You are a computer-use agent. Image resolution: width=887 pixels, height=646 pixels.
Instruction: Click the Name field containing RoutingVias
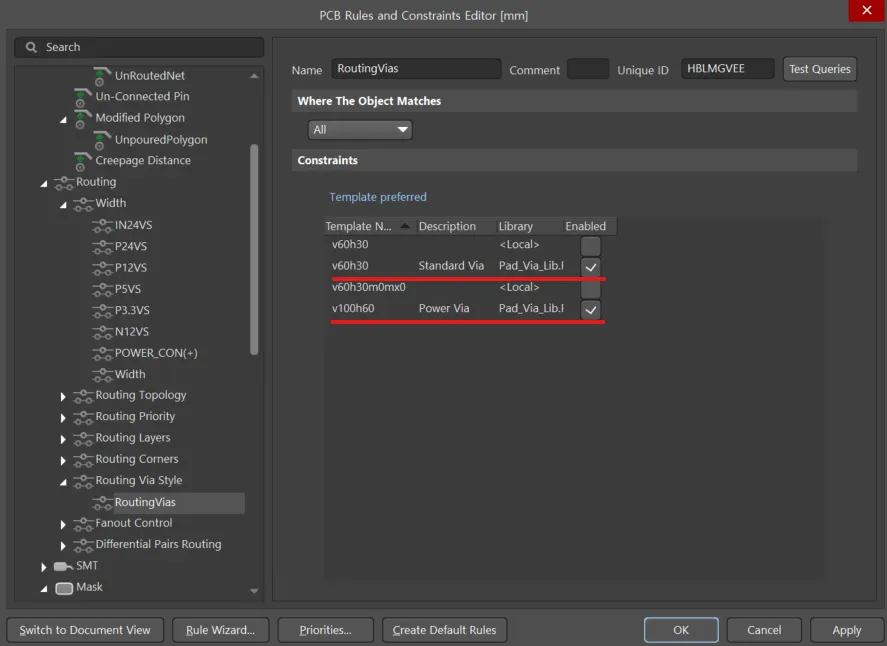[416, 68]
